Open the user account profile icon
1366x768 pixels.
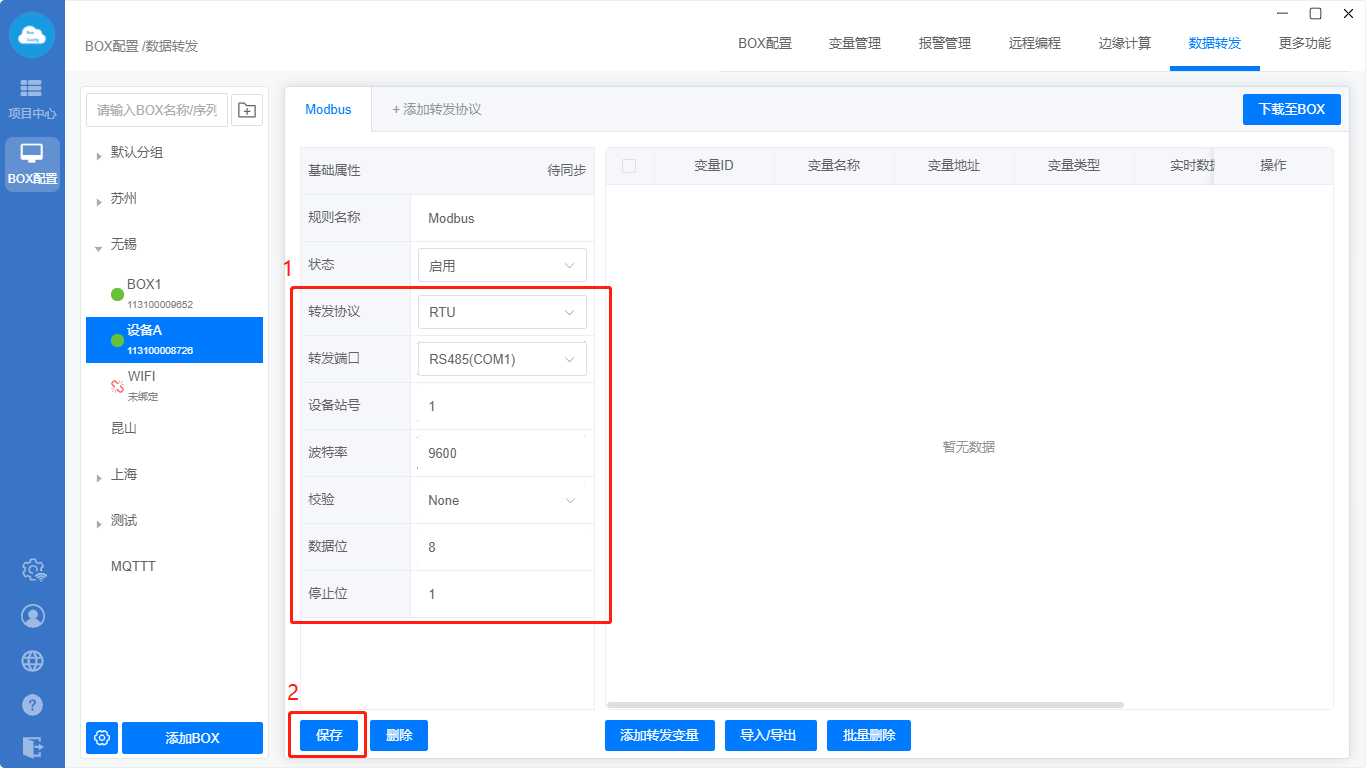pos(33,616)
